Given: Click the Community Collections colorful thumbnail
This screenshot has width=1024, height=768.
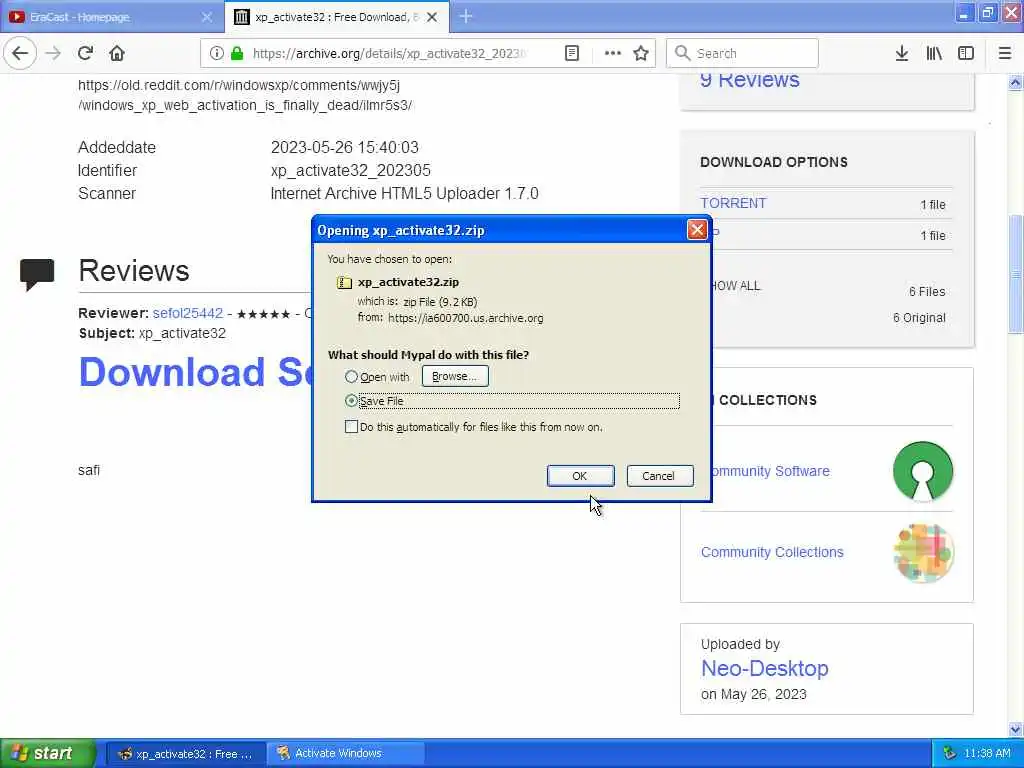Looking at the screenshot, I should tap(923, 552).
